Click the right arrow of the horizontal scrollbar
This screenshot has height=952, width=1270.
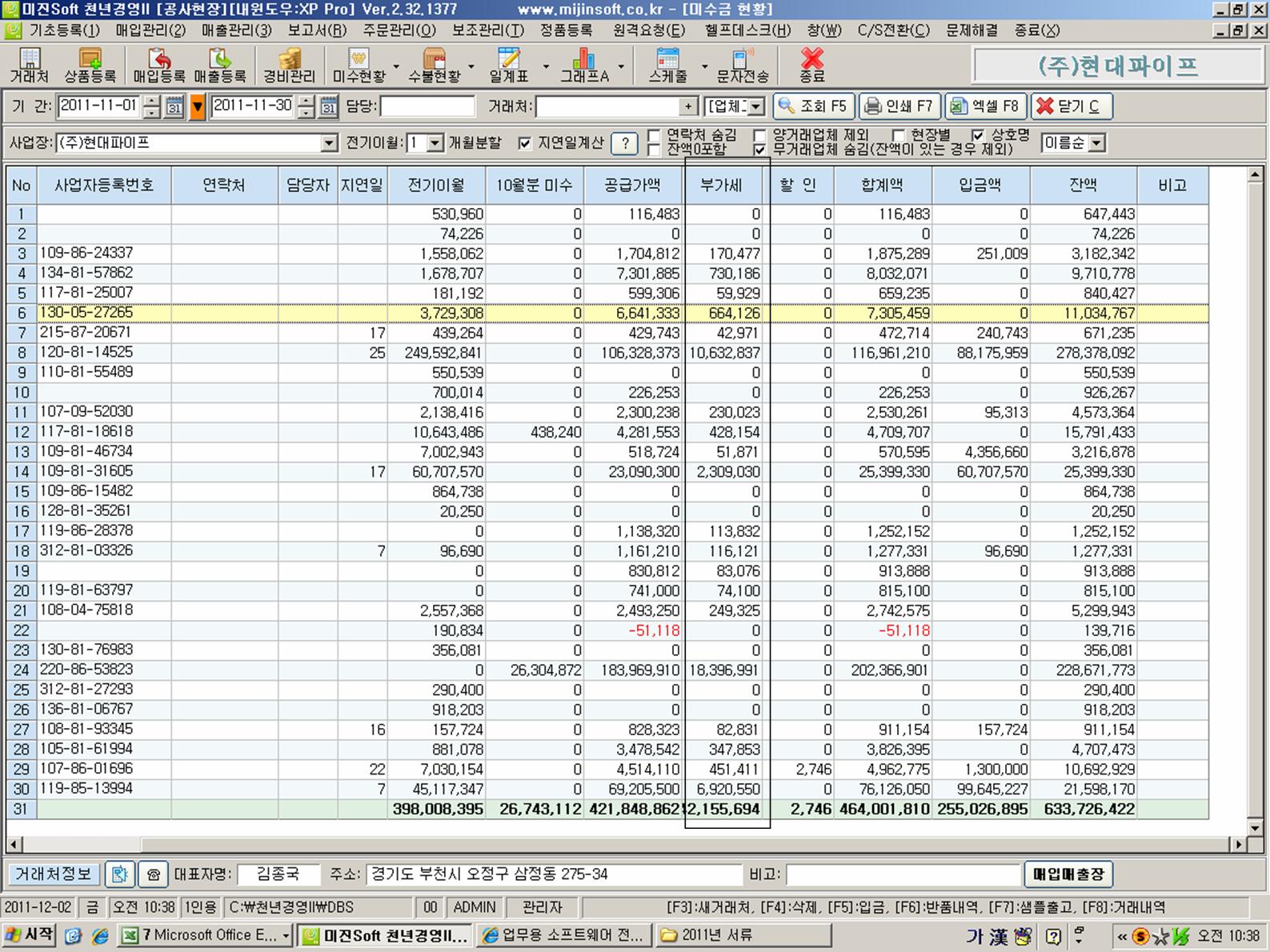pos(1239,844)
